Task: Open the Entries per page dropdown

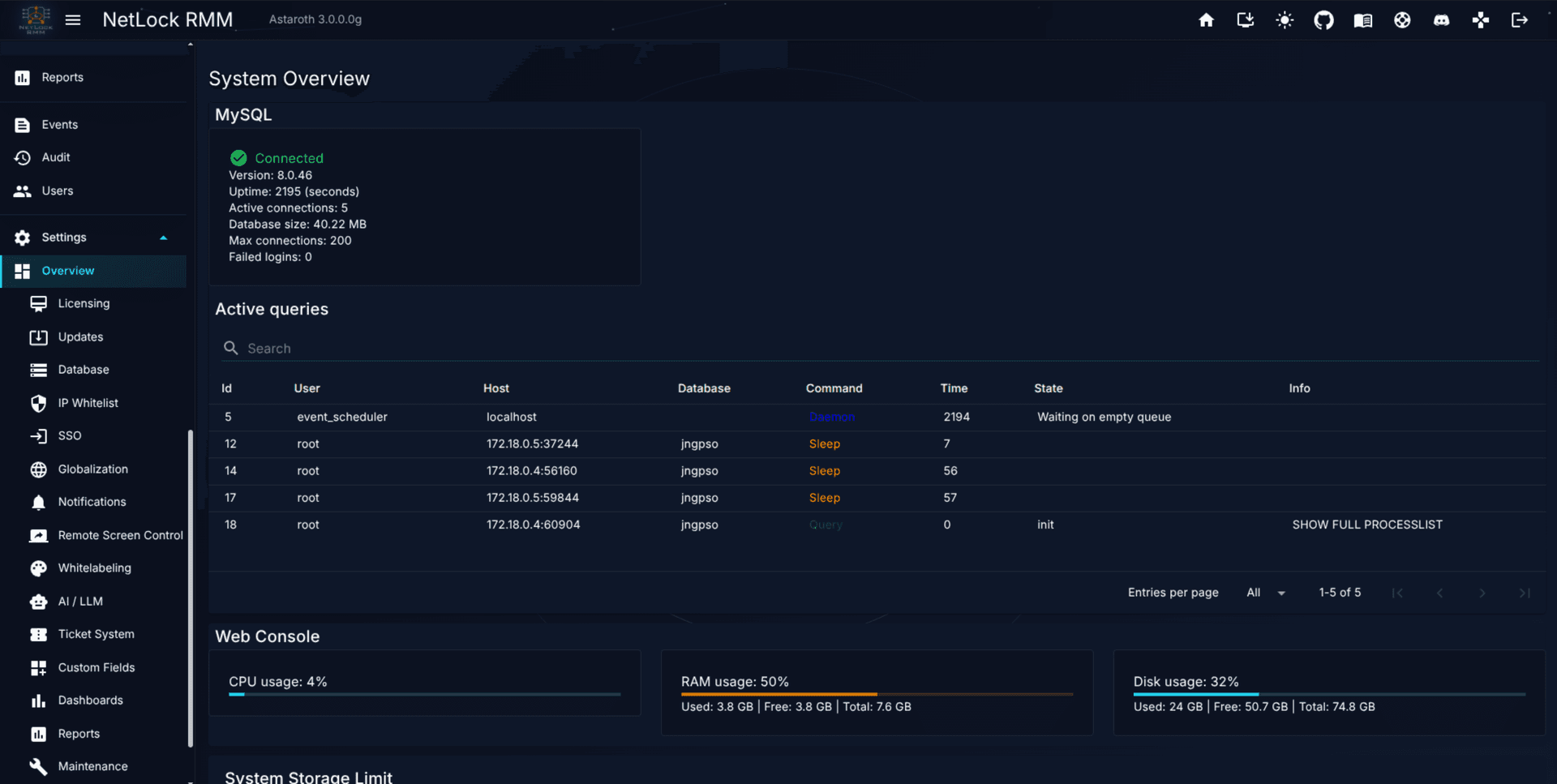Action: tap(1265, 593)
